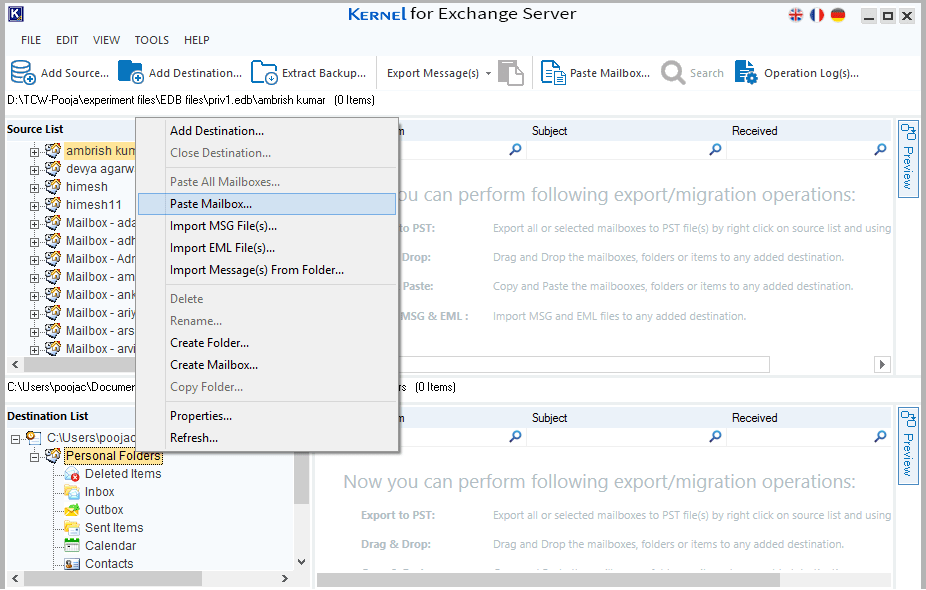Screen dimensions: 926x590
Task: Click the Subject filter search field
Action: click(617, 150)
